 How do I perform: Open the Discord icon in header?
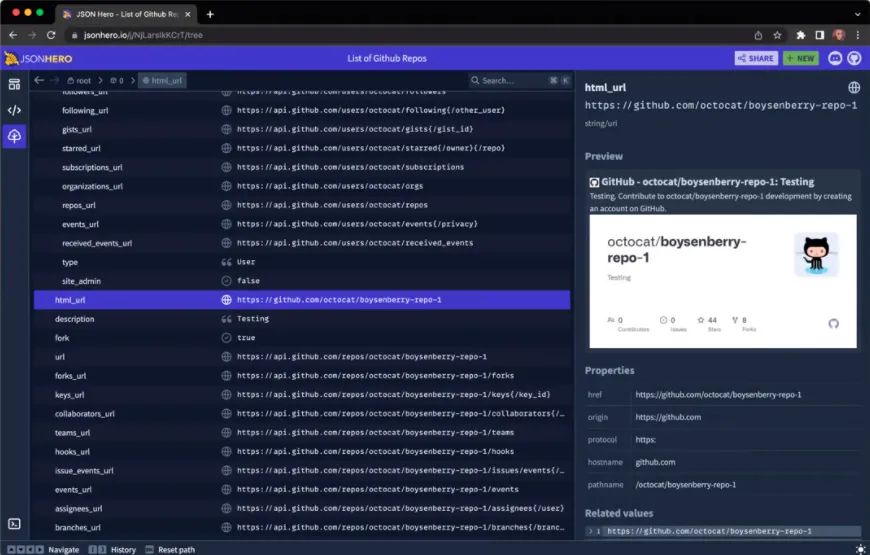pos(834,58)
